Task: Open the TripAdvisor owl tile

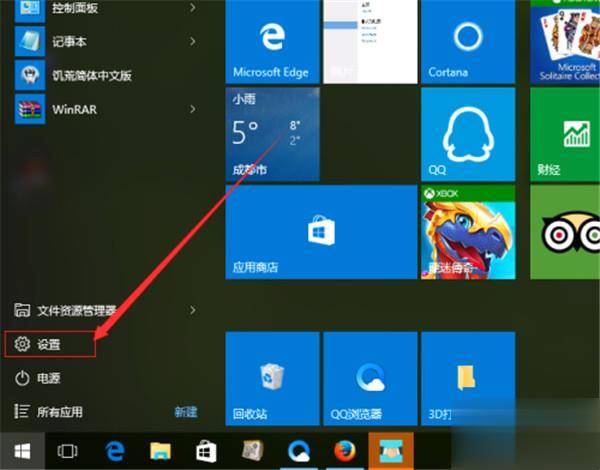Action: click(x=565, y=232)
